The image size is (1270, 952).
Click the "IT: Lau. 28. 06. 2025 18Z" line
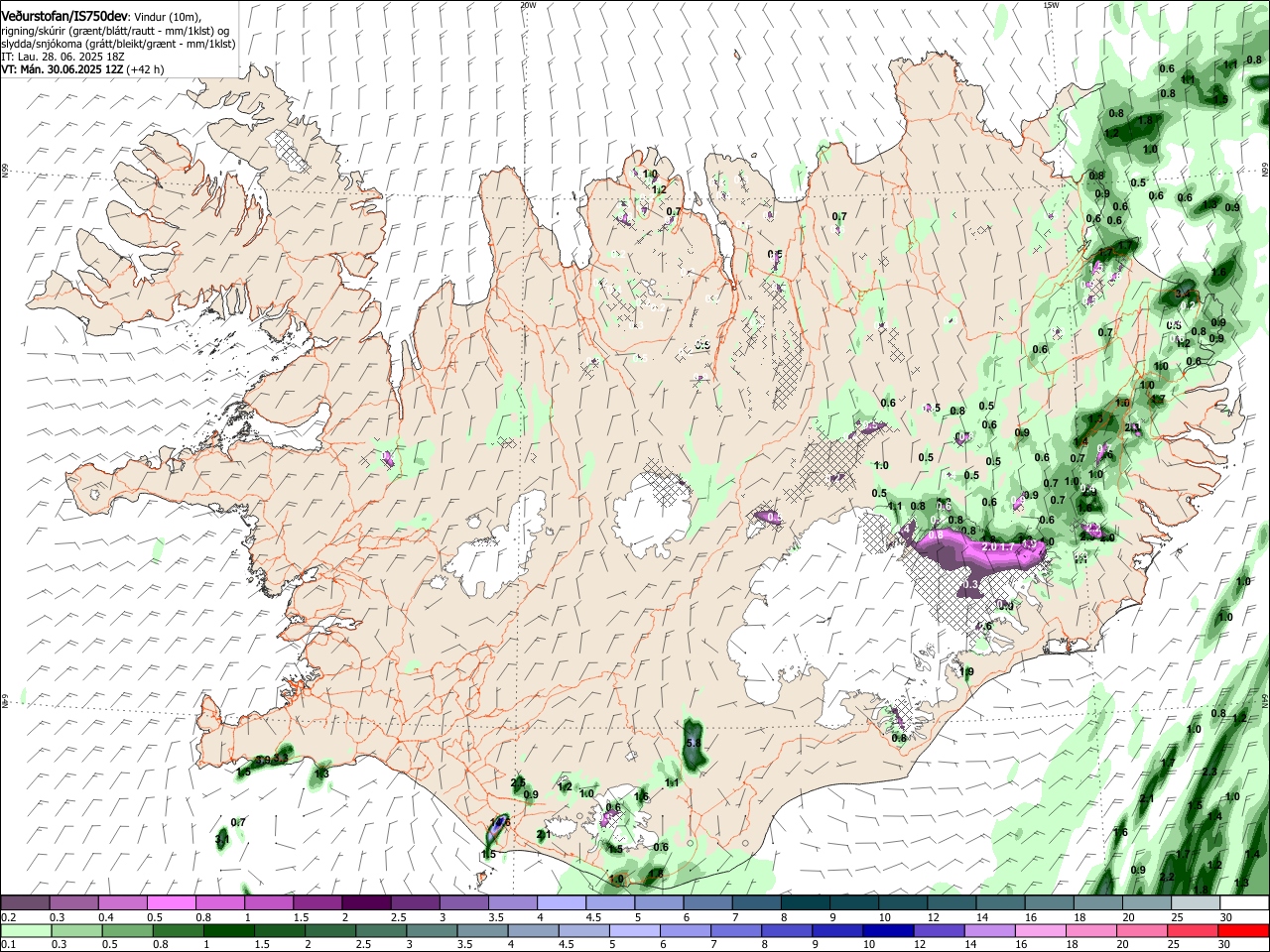point(63,57)
